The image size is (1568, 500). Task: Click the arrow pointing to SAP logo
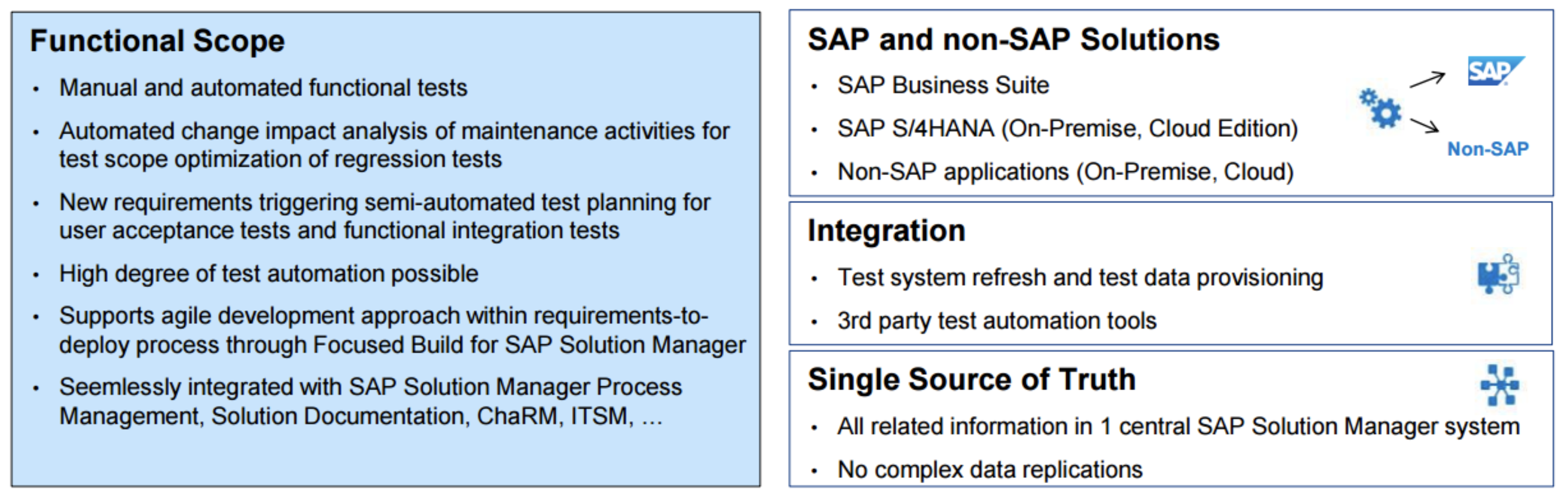(x=1428, y=80)
